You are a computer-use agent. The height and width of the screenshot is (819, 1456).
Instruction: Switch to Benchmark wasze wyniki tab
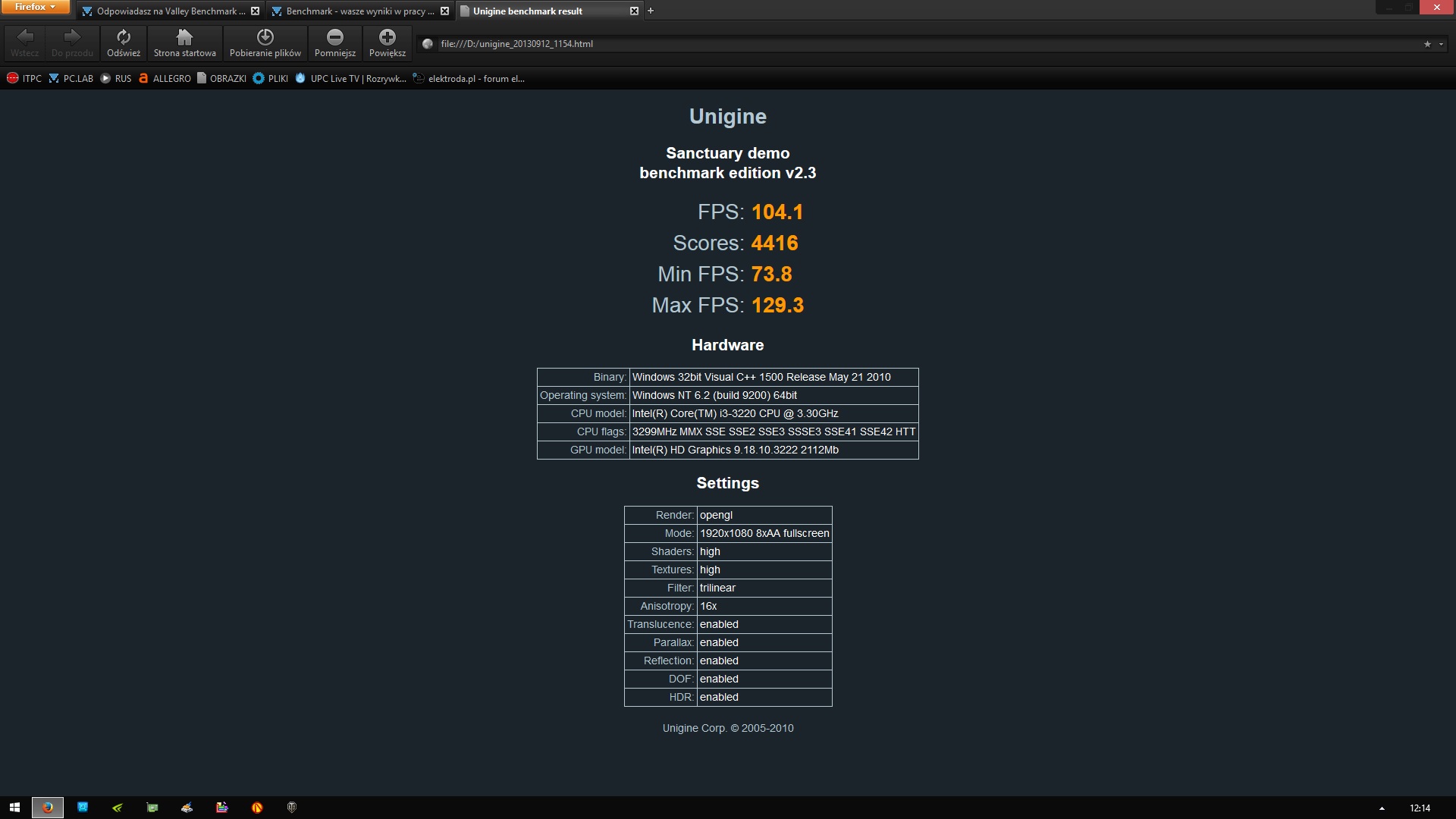[x=356, y=11]
